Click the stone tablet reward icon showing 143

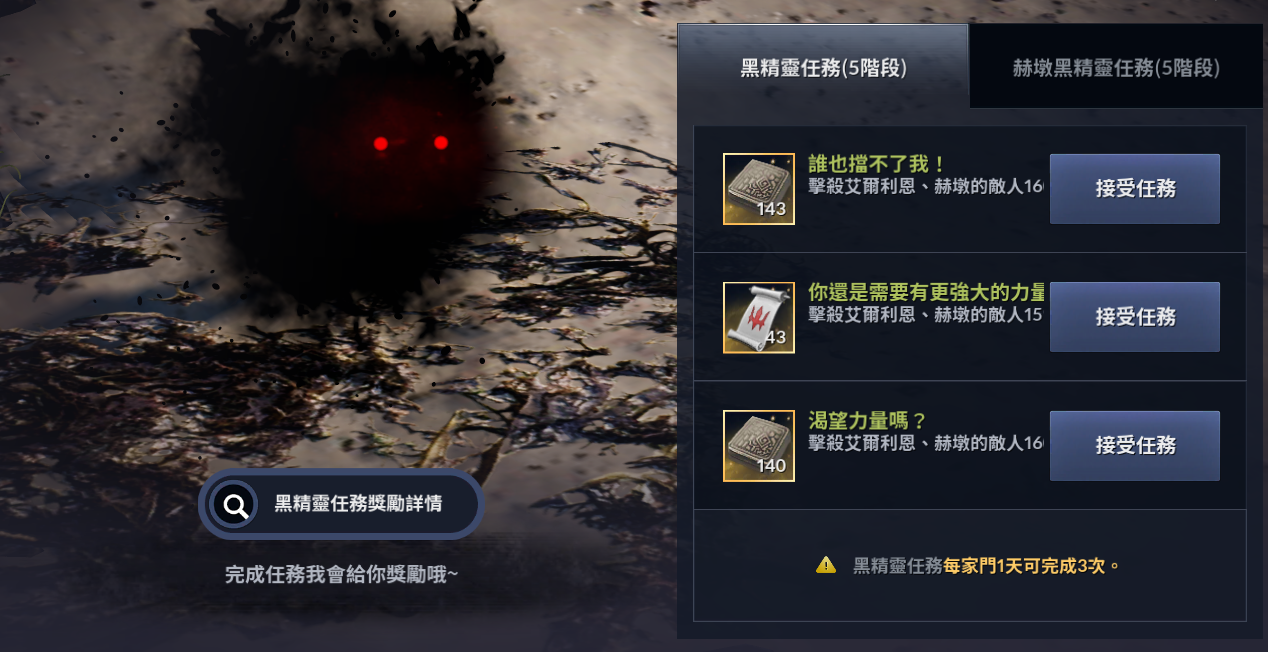(758, 189)
